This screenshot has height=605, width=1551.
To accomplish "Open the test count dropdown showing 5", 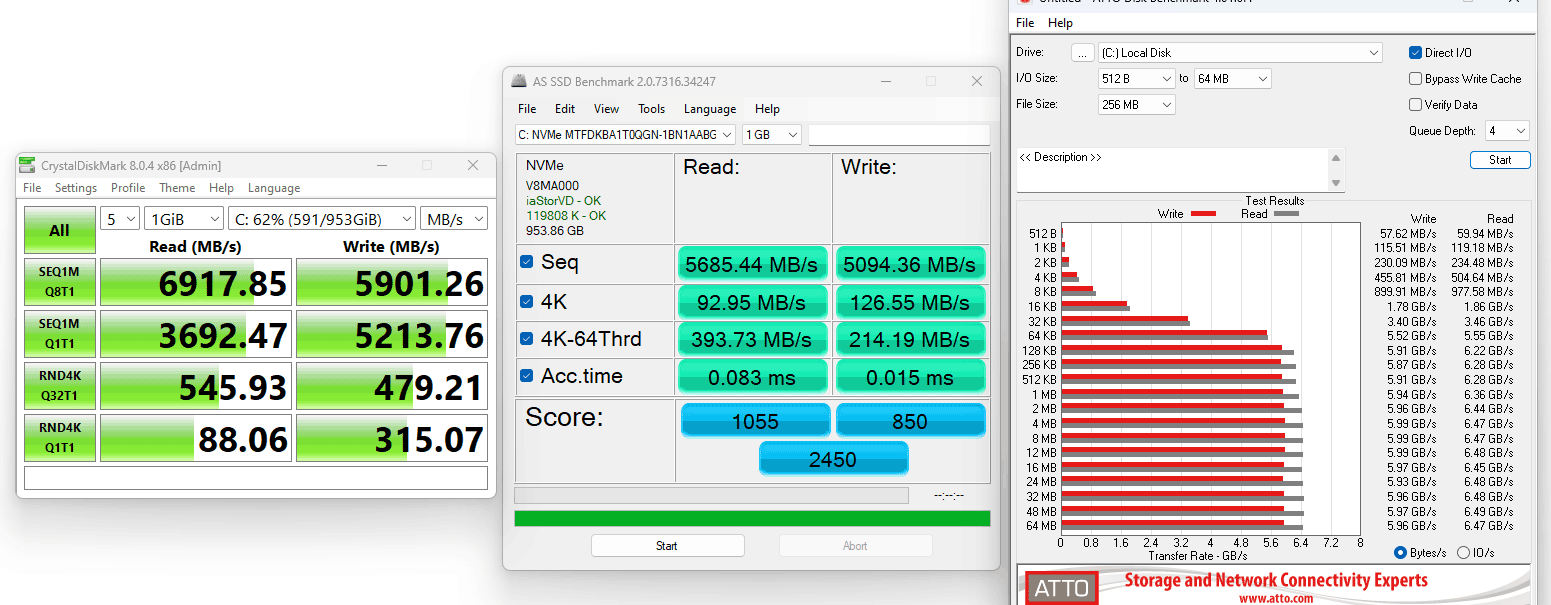I will pos(119,219).
